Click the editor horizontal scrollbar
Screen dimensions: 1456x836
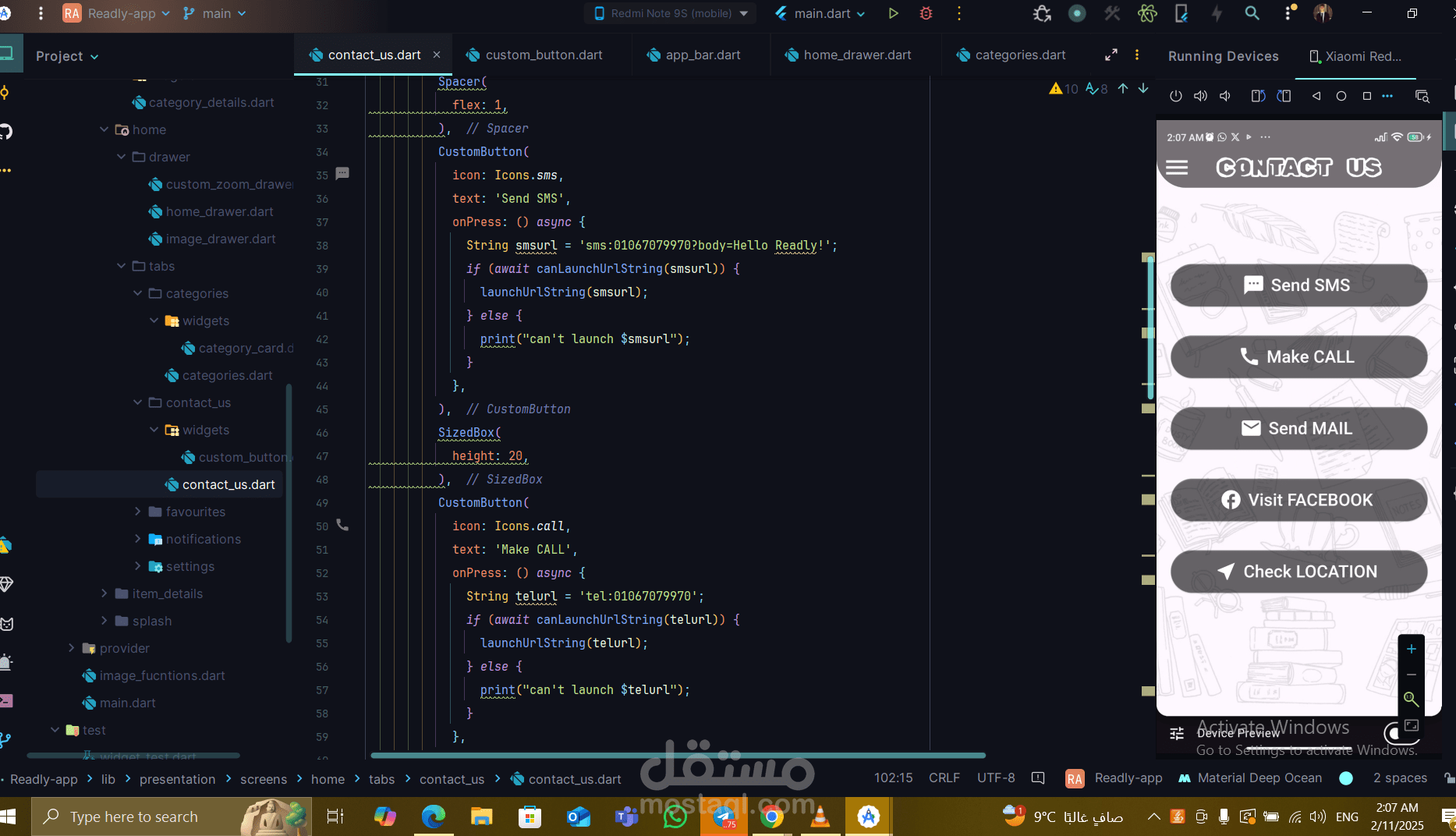click(678, 755)
